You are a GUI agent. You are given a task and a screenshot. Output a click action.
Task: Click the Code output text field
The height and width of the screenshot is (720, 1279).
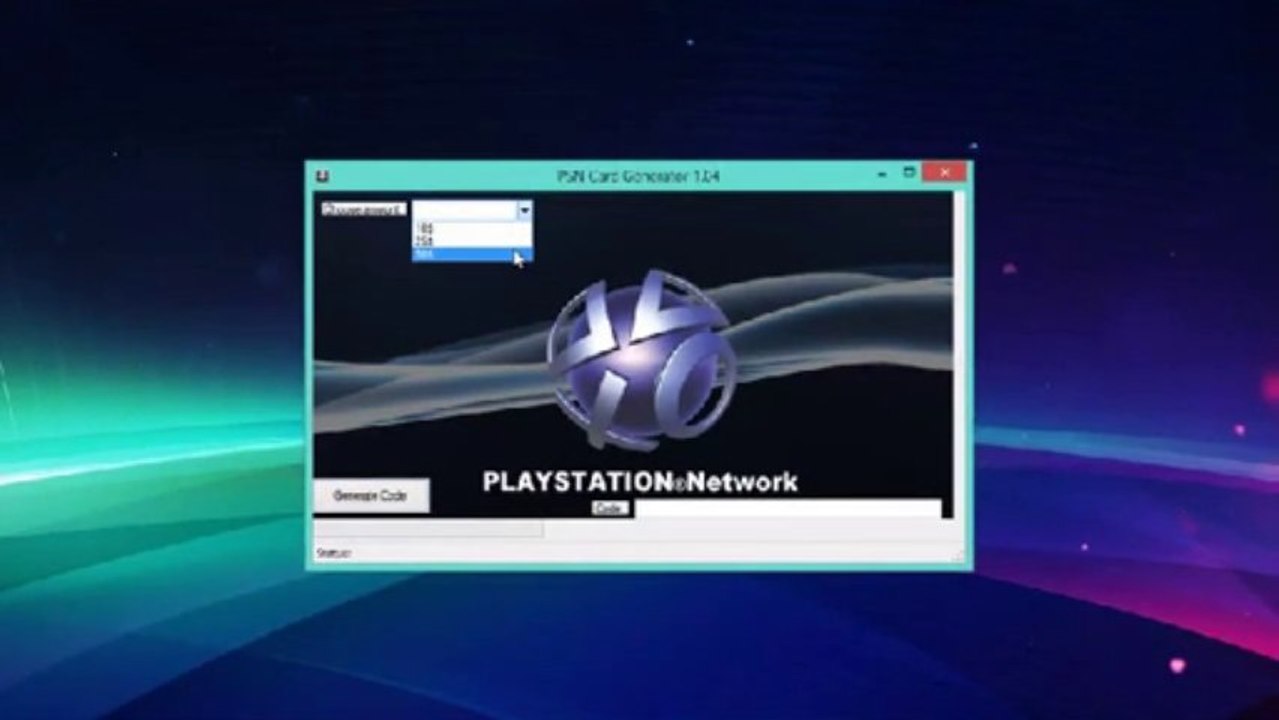[x=788, y=508]
